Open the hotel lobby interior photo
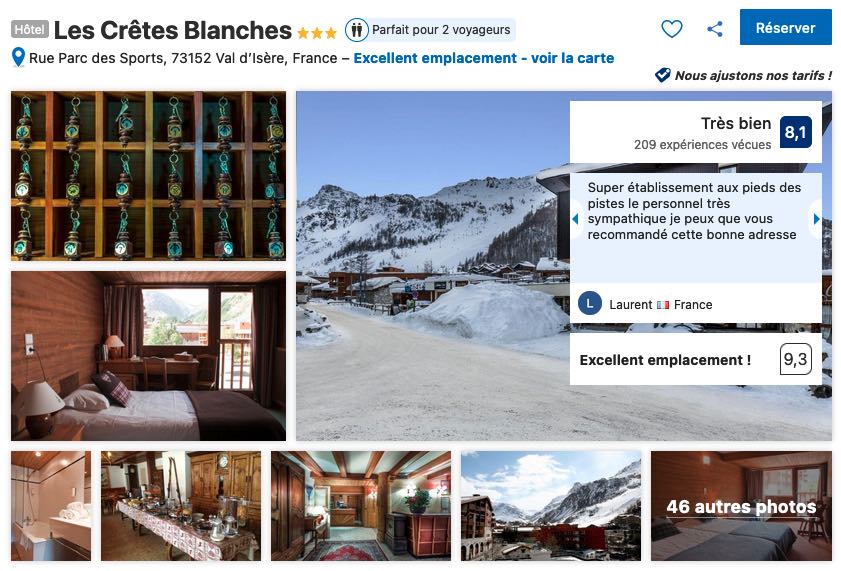Image resolution: width=841 pixels, height=571 pixels. tap(361, 506)
